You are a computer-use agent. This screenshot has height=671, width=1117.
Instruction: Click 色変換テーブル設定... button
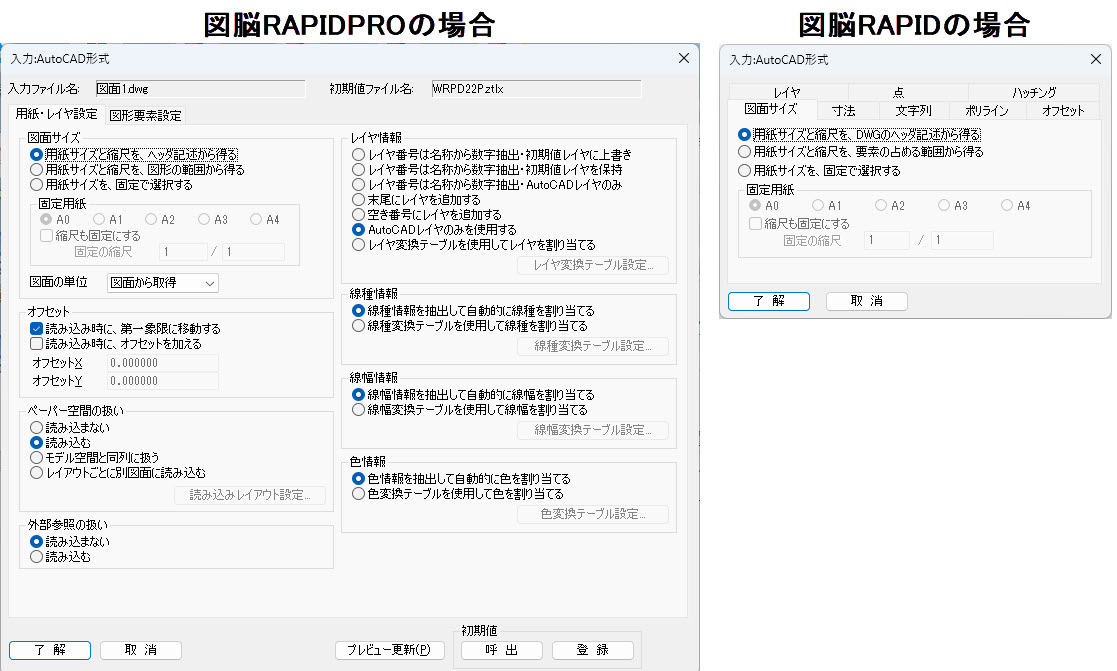(x=593, y=514)
